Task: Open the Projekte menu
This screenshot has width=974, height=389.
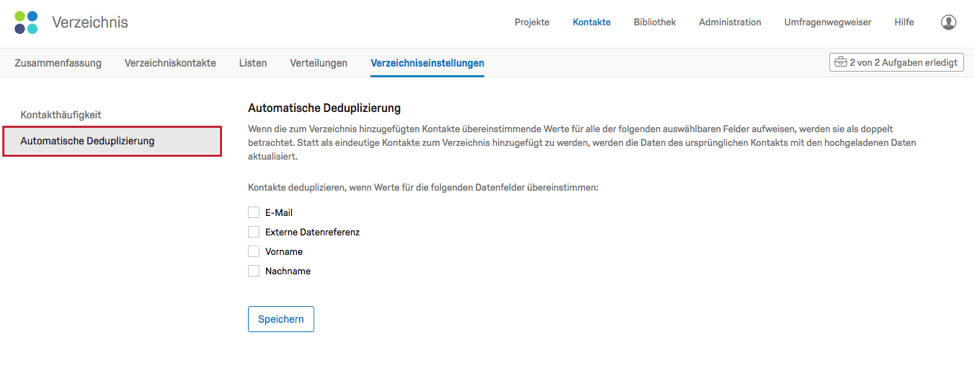Action: [532, 22]
